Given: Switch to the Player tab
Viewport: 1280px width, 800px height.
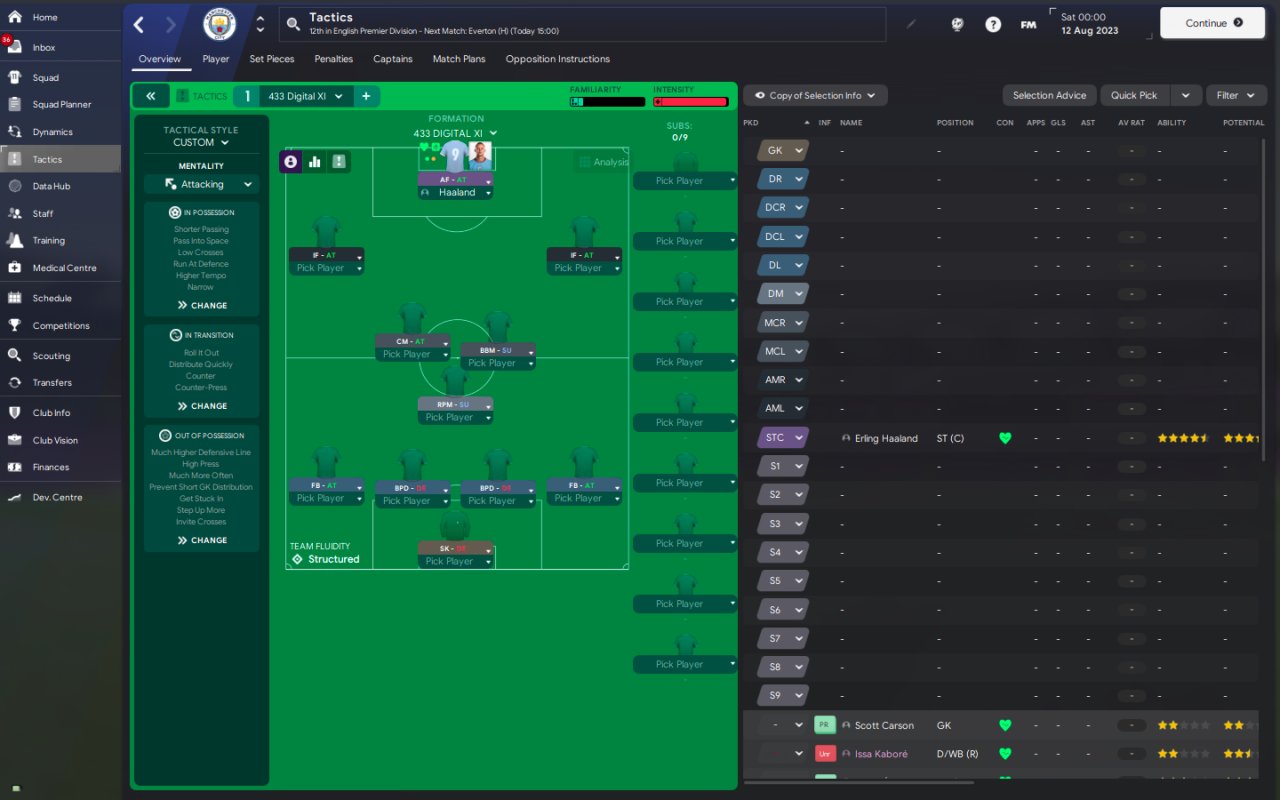Looking at the screenshot, I should [215, 59].
